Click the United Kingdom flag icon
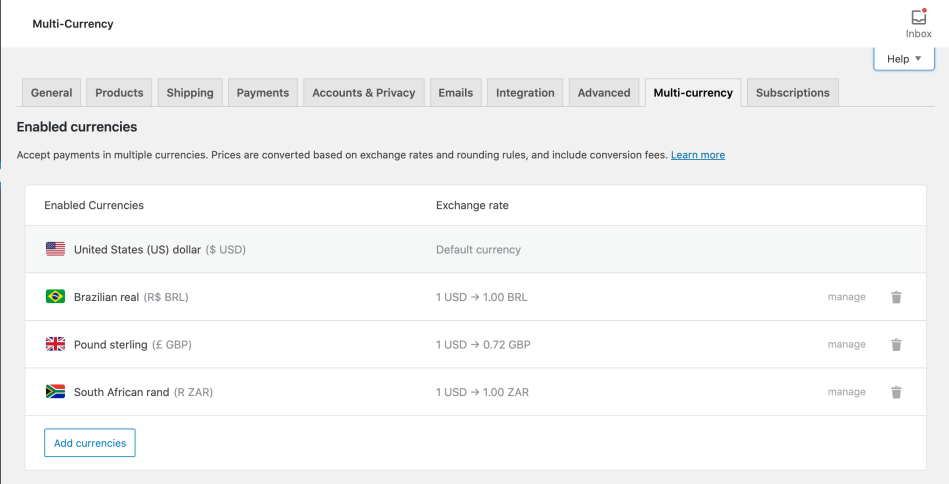Viewport: 949px width, 484px height. coord(55,345)
